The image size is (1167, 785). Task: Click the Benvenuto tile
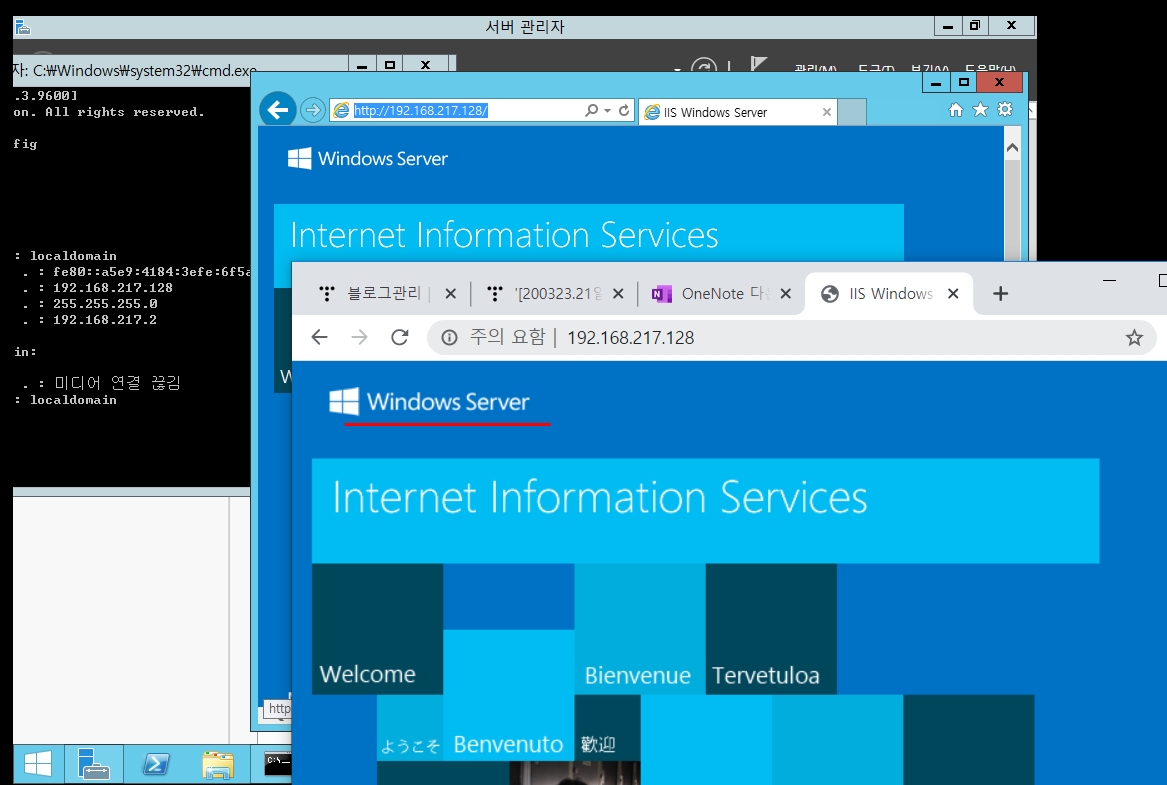[x=508, y=696]
